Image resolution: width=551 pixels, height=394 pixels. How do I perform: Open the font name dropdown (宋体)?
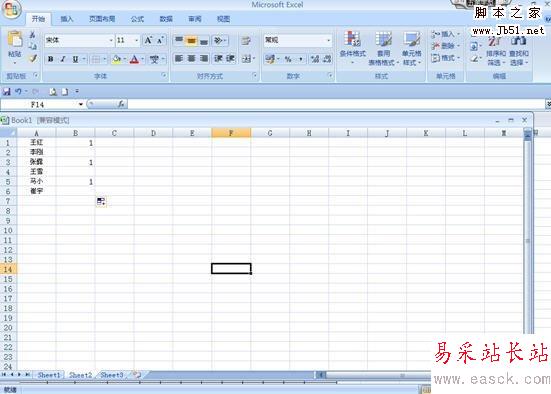111,40
